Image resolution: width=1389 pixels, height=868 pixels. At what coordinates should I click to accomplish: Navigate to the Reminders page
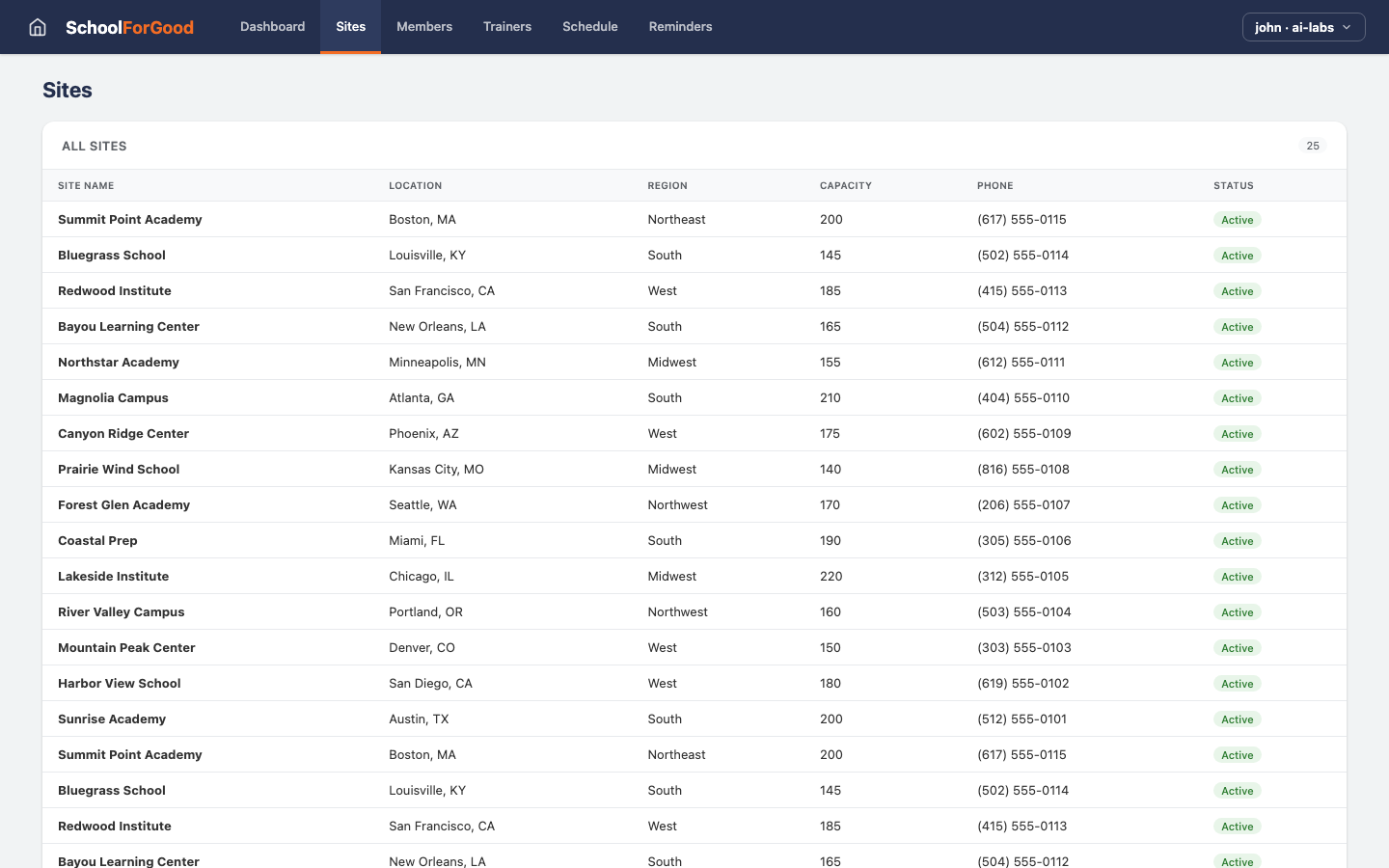pos(680,27)
